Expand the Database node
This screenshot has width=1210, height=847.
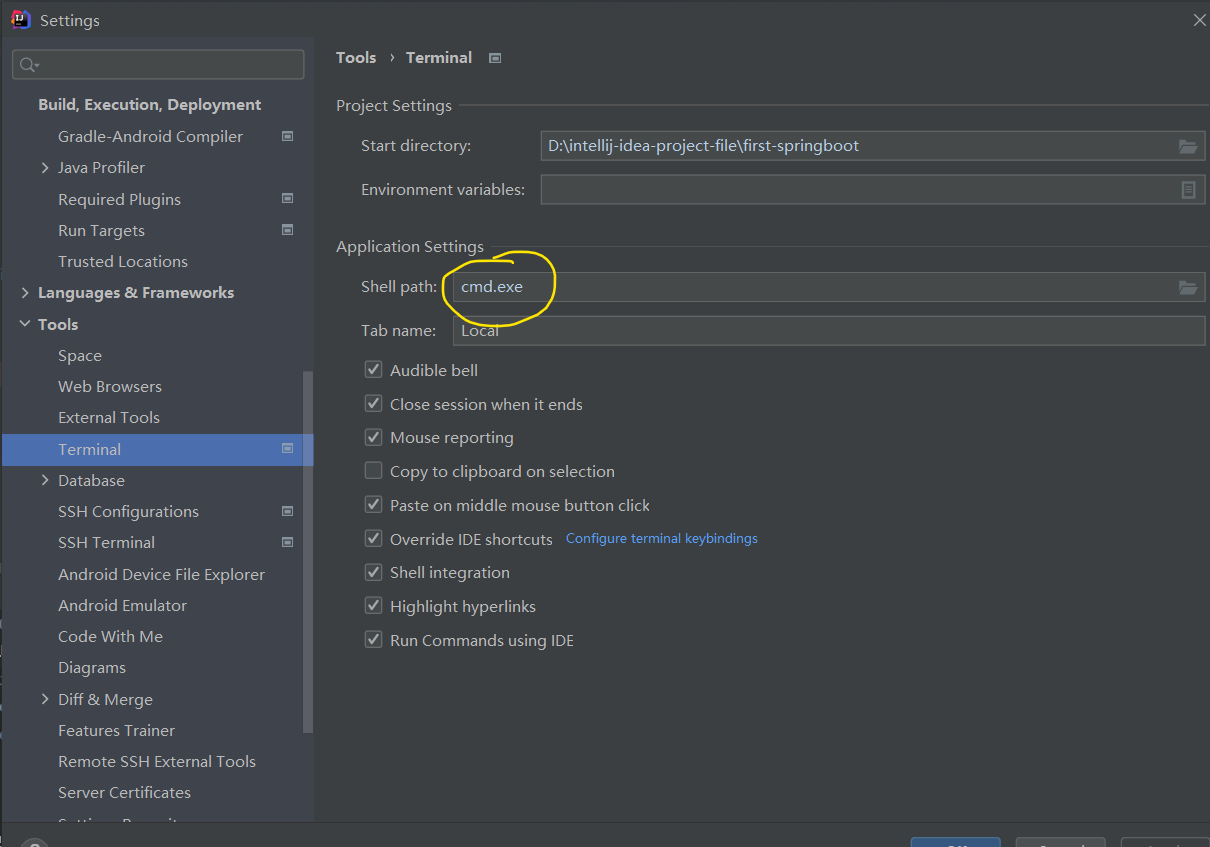click(x=45, y=480)
